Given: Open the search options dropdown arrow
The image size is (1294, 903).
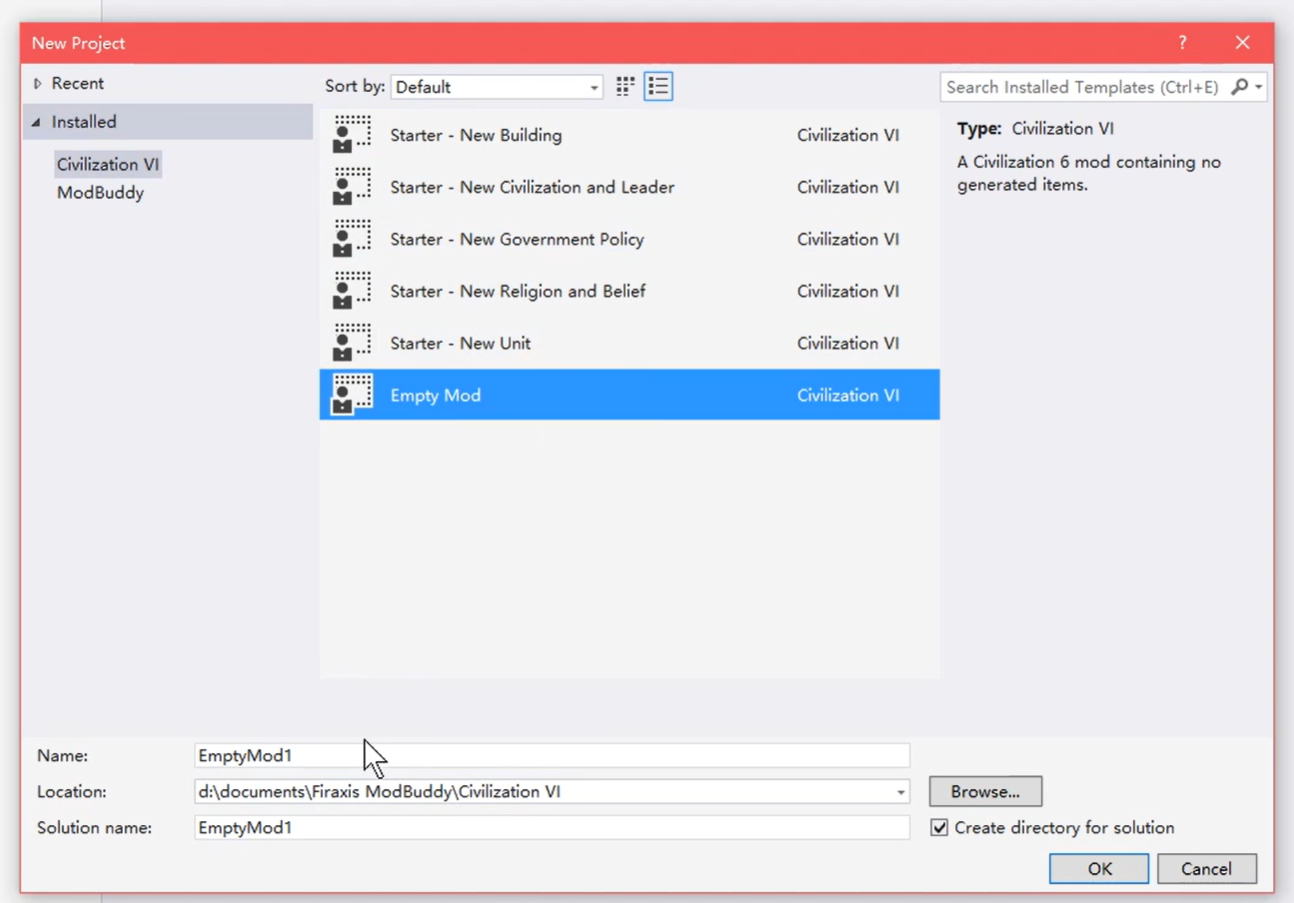Looking at the screenshot, I should click(x=1258, y=87).
